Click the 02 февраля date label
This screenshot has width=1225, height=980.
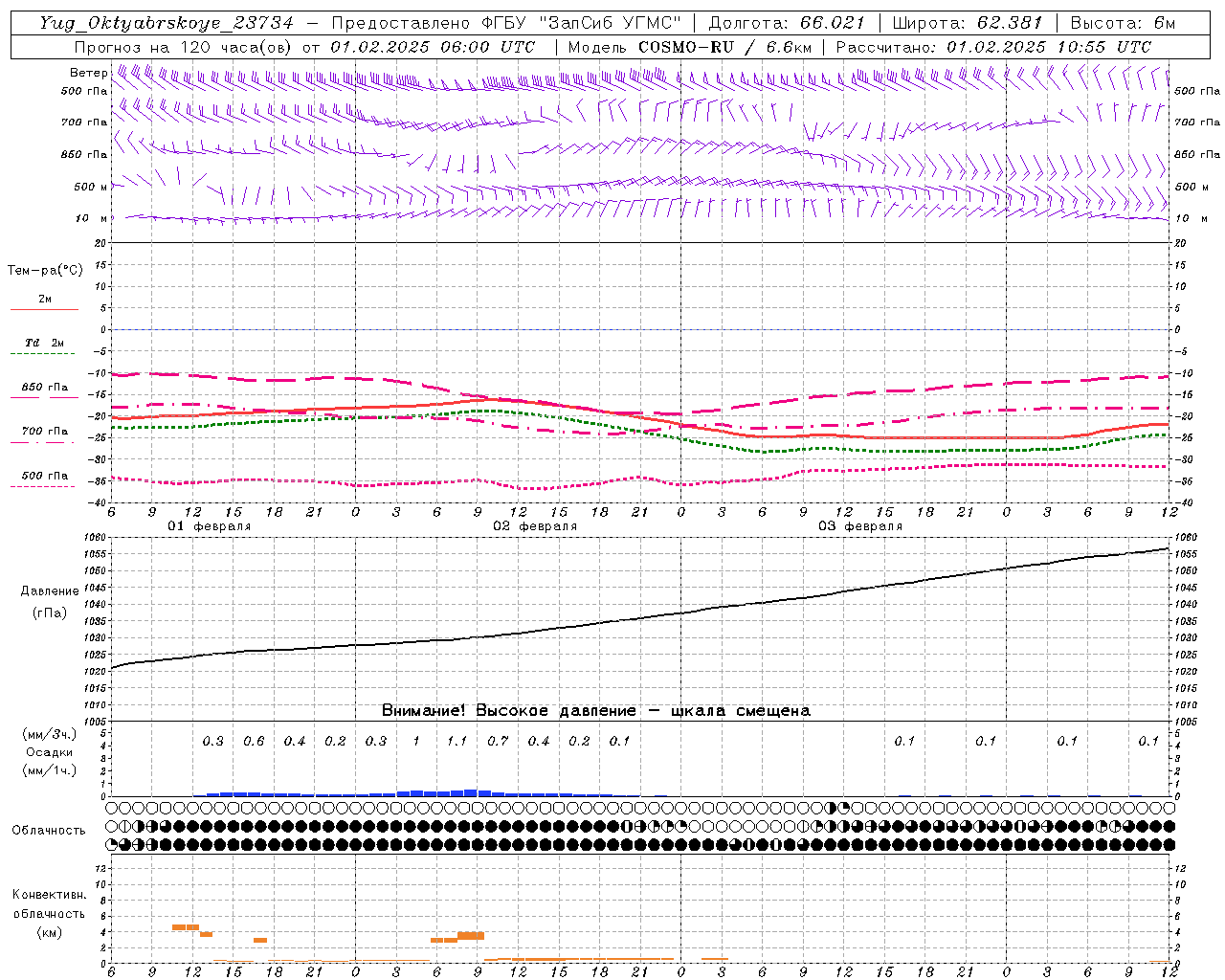535,526
